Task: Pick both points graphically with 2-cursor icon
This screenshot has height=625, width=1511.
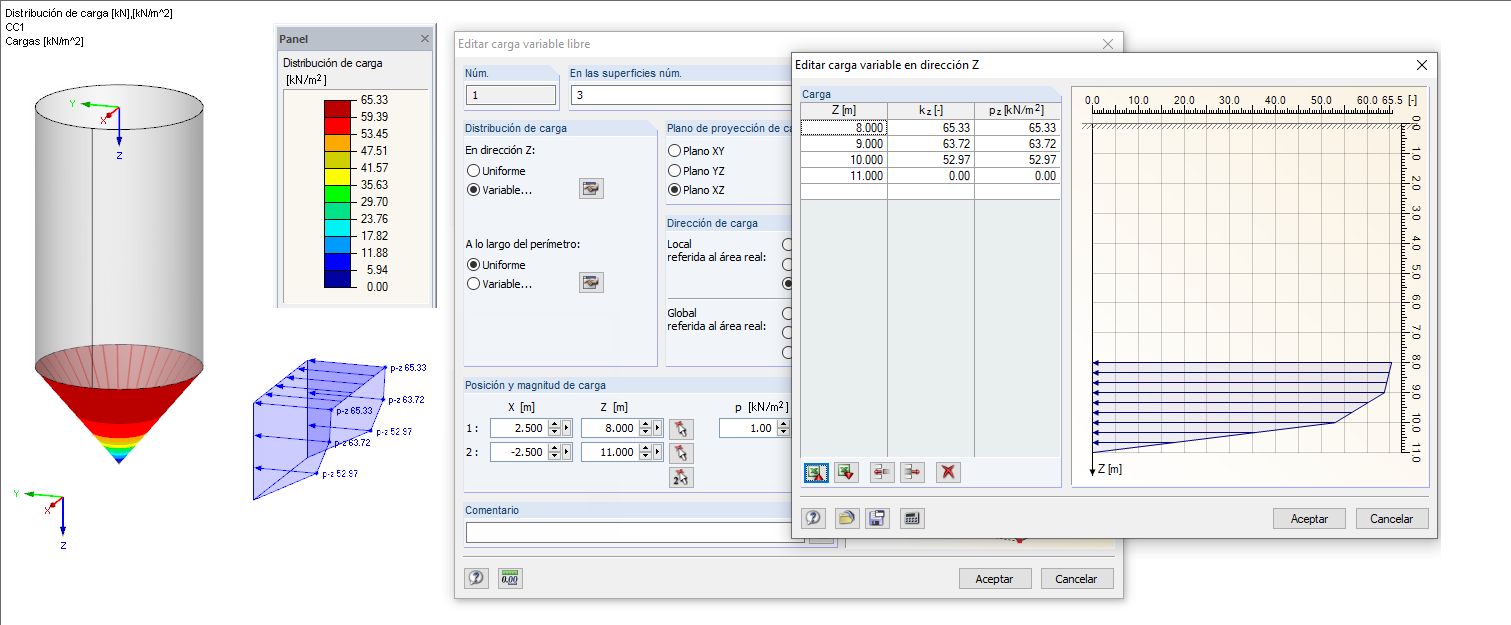Action: tap(681, 477)
